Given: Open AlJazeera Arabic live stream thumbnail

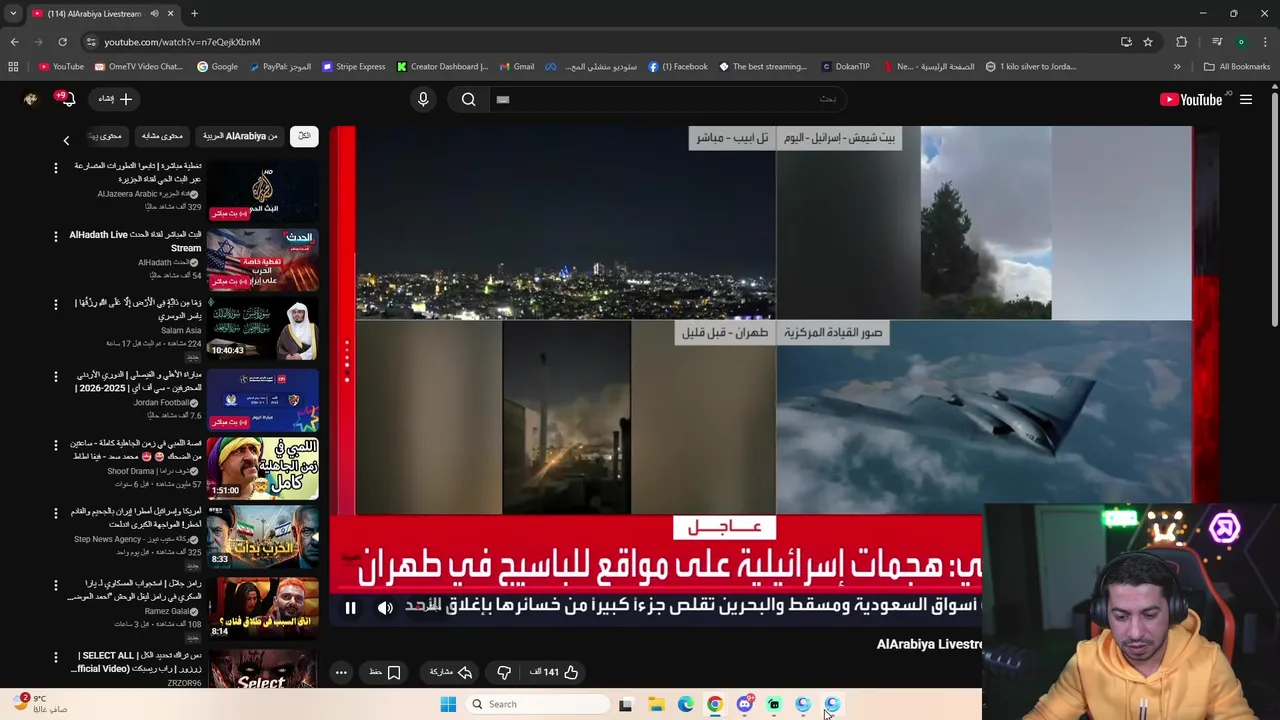Looking at the screenshot, I should click(x=263, y=191).
